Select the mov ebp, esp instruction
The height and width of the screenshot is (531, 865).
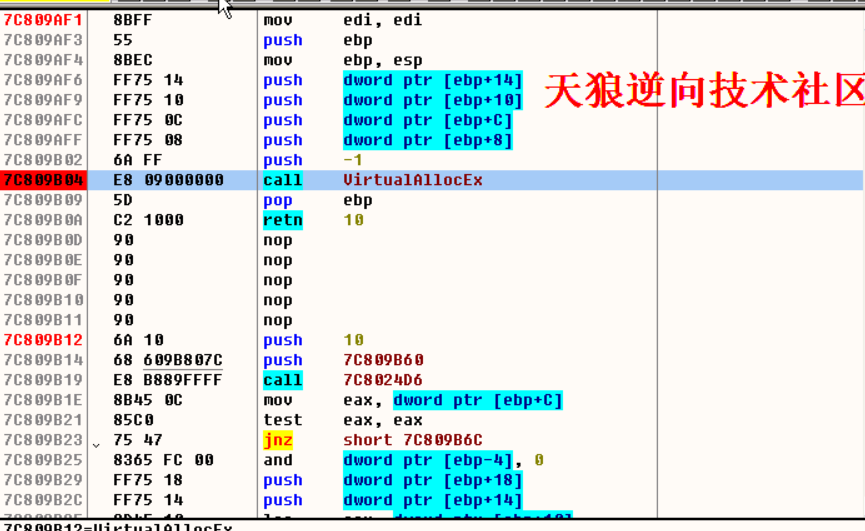pyautogui.click(x=342, y=60)
